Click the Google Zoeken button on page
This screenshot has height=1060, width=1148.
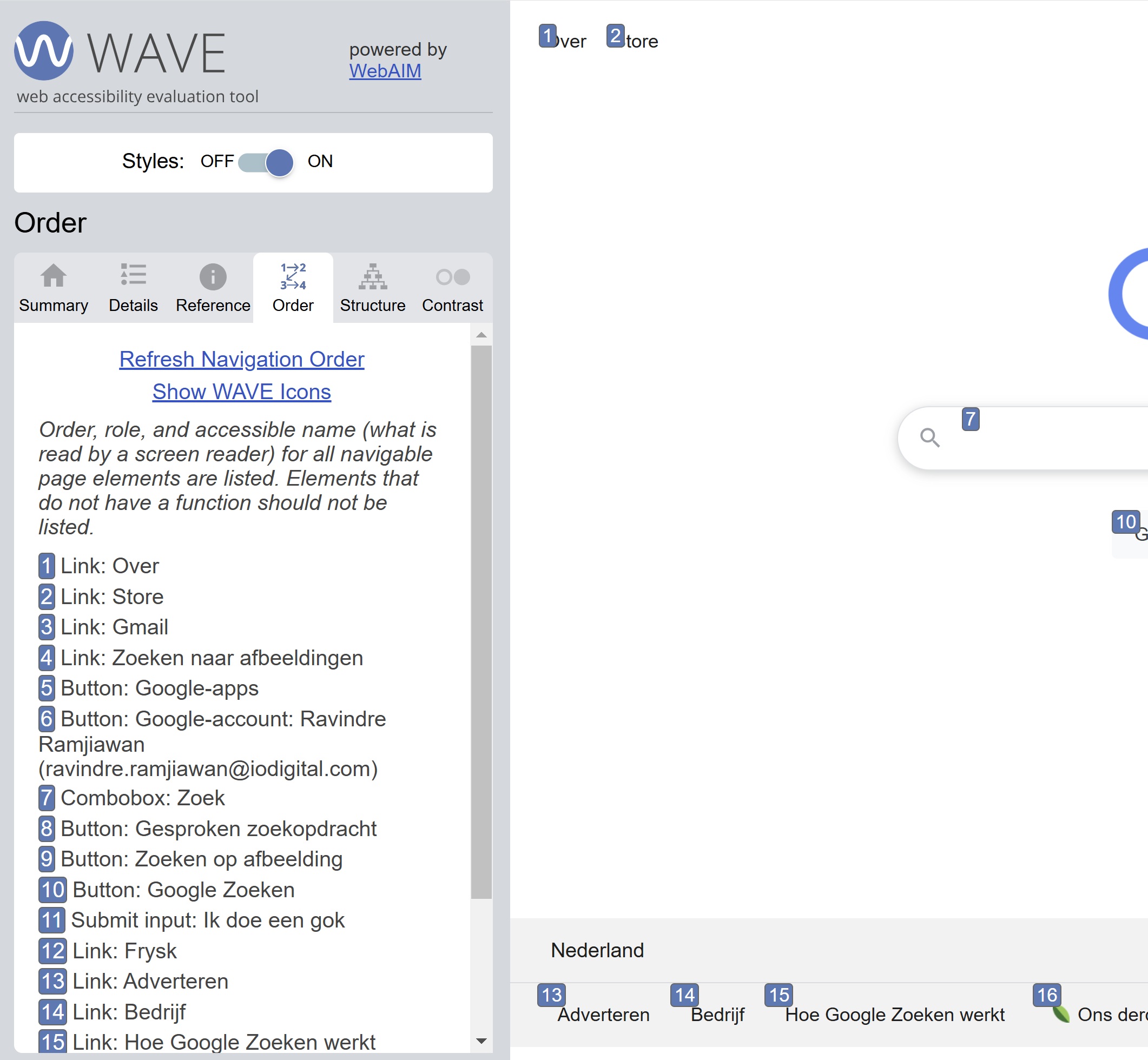point(1130,534)
